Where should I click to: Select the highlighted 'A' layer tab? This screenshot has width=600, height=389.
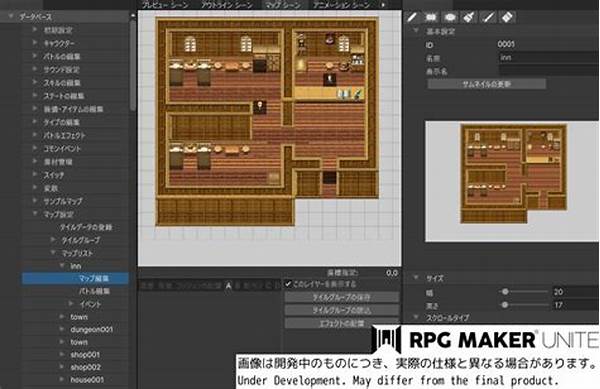(x=228, y=285)
